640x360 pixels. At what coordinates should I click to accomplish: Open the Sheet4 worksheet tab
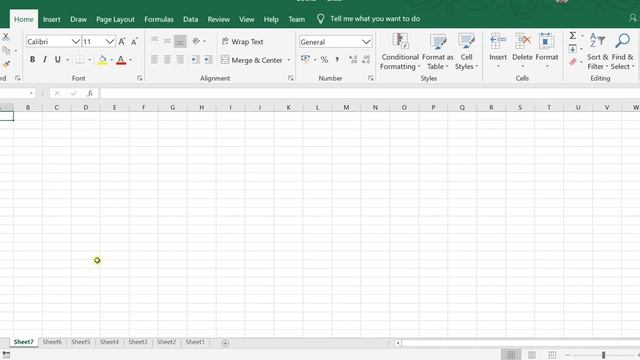(109, 342)
